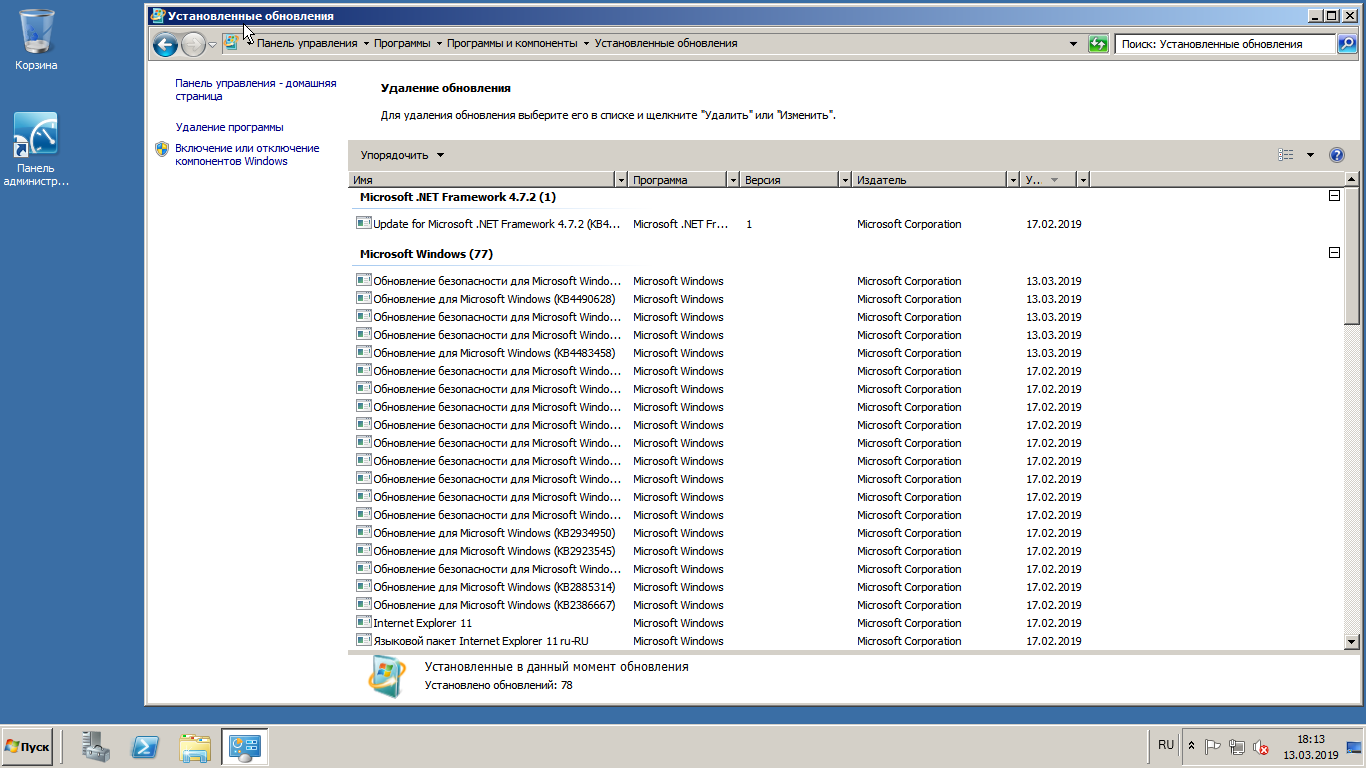
Task: Sort by the Издатель column header
Action: click(930, 180)
